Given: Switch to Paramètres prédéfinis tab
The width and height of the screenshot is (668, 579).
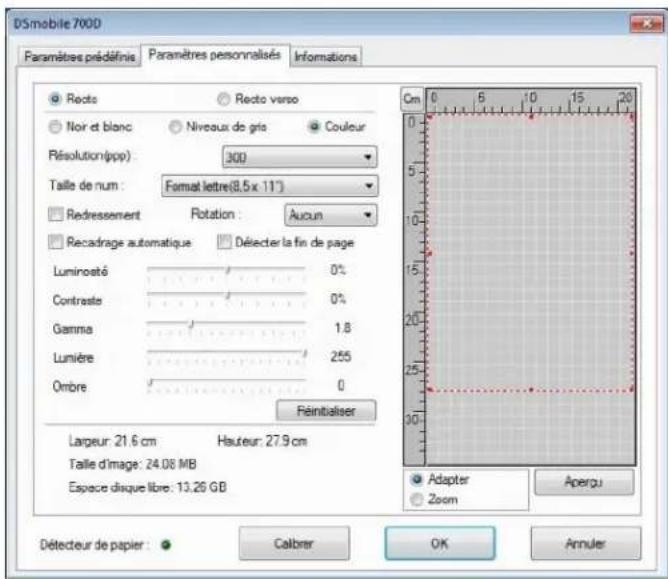Looking at the screenshot, I should [x=79, y=57].
